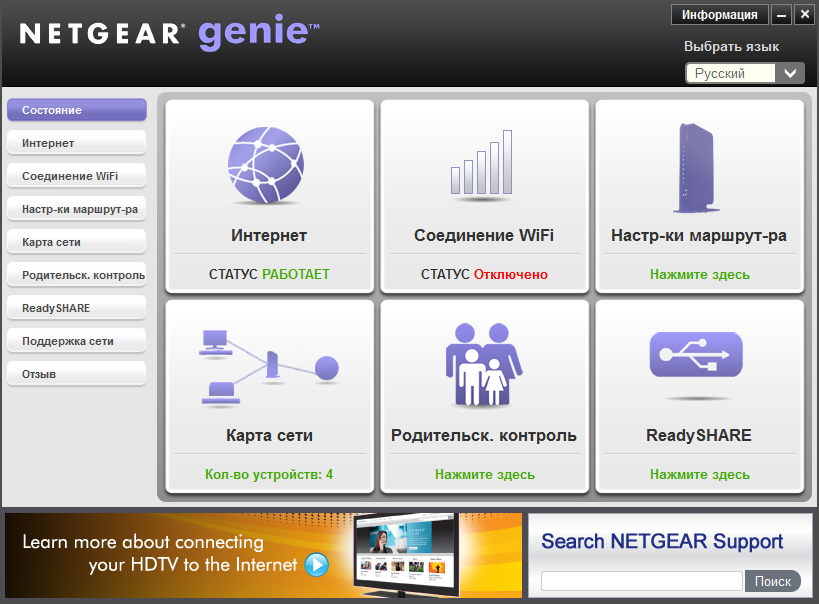
Task: Click the Search NETGEAR Support heading
Action: pos(662,541)
